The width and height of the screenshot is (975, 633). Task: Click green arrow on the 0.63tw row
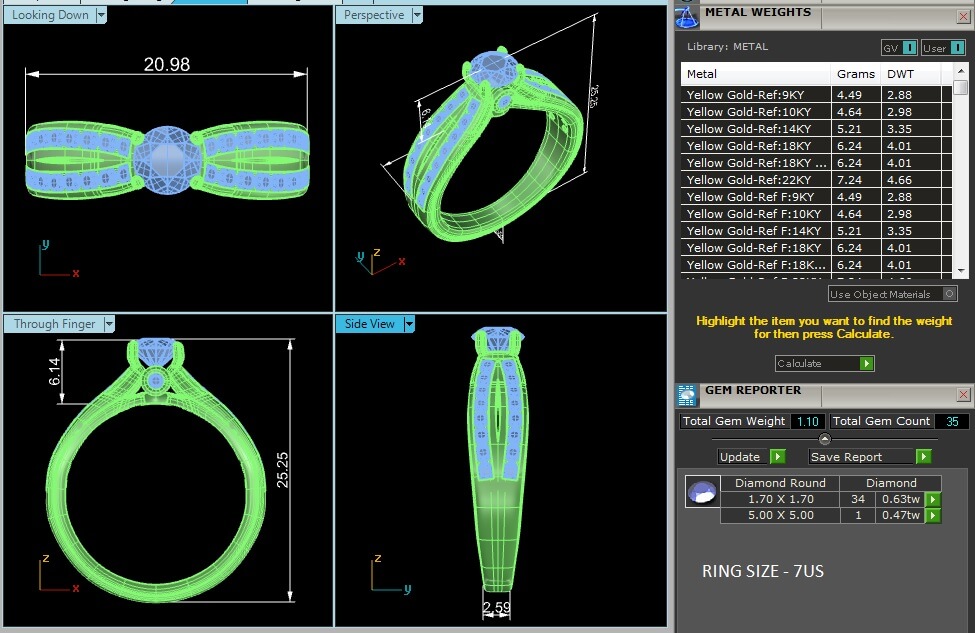pyautogui.click(x=933, y=499)
